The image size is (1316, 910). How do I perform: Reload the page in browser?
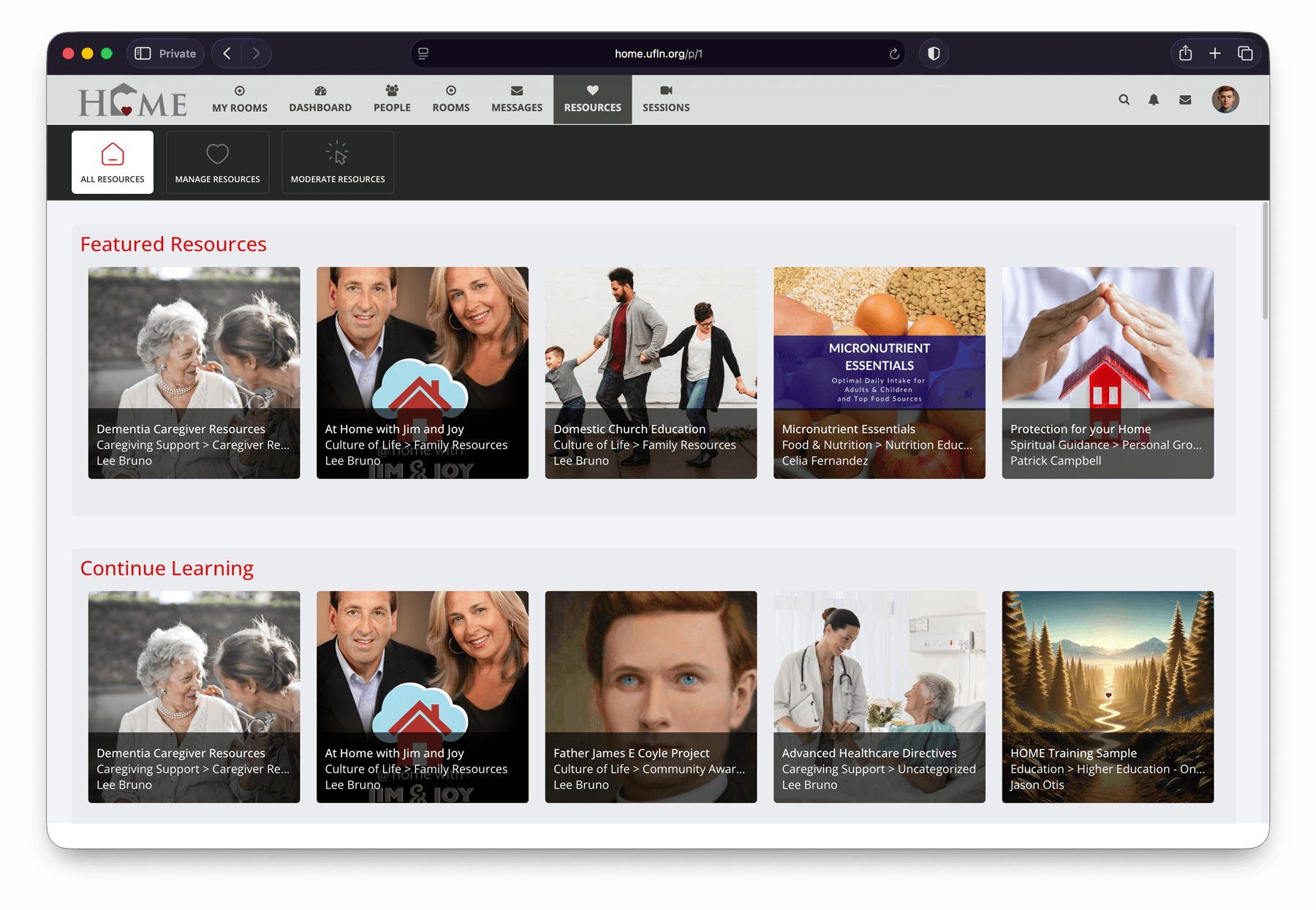point(893,53)
